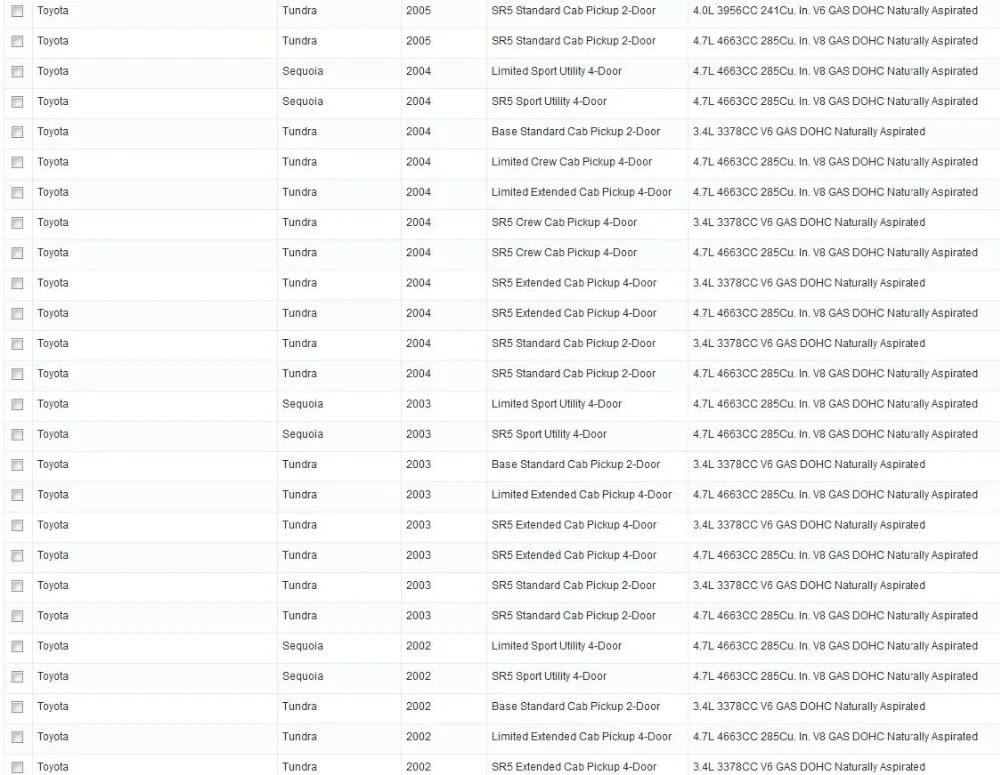
Task: Select checkbox for 2002 Tundra Base Standard Cab
Action: (x=17, y=707)
